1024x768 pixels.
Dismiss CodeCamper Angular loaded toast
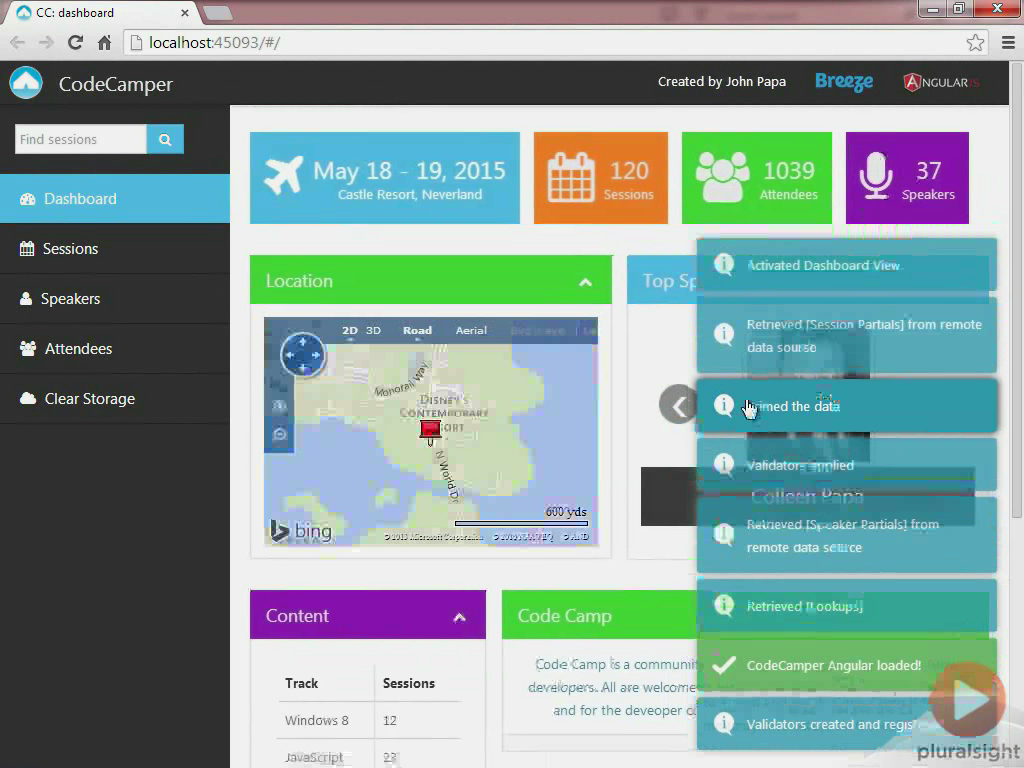pos(846,665)
